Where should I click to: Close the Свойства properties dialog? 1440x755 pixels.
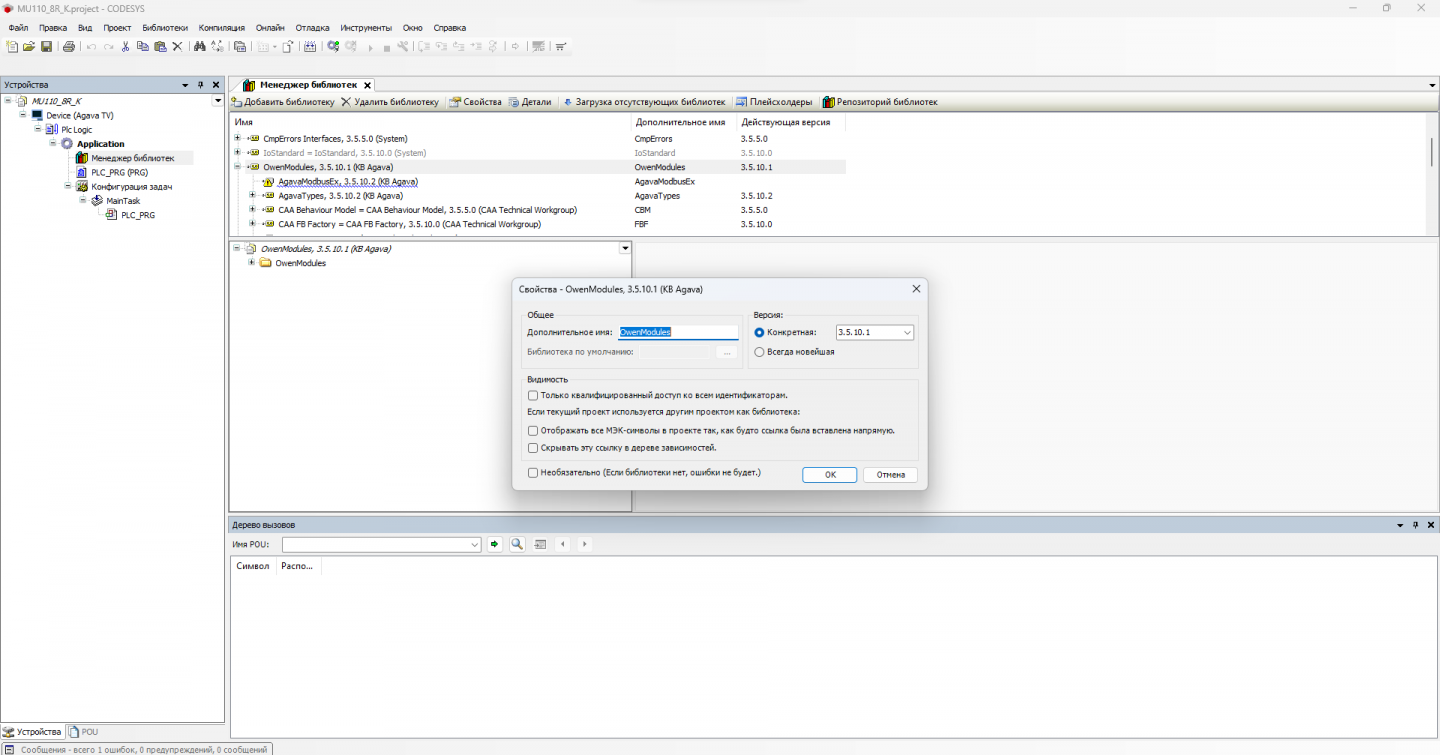916,289
